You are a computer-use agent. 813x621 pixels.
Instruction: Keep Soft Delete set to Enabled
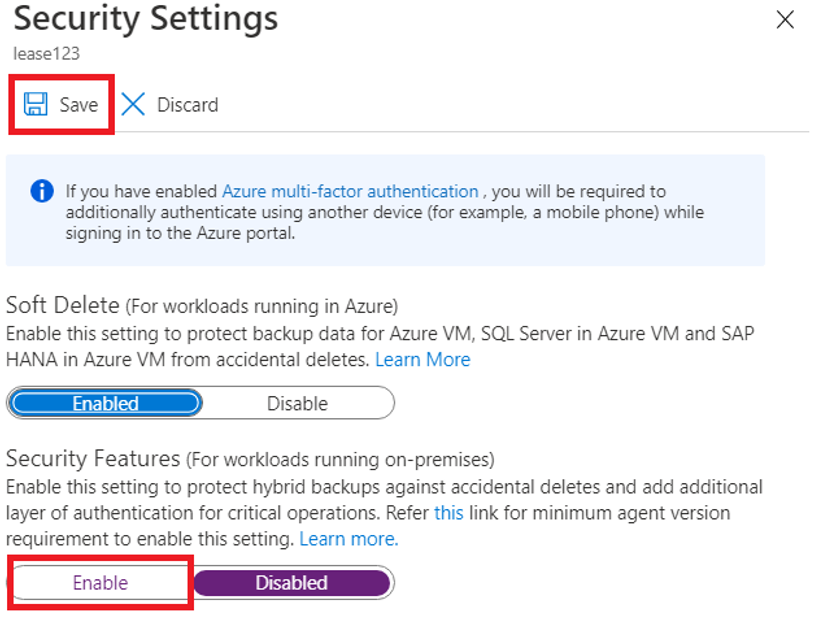tap(105, 403)
